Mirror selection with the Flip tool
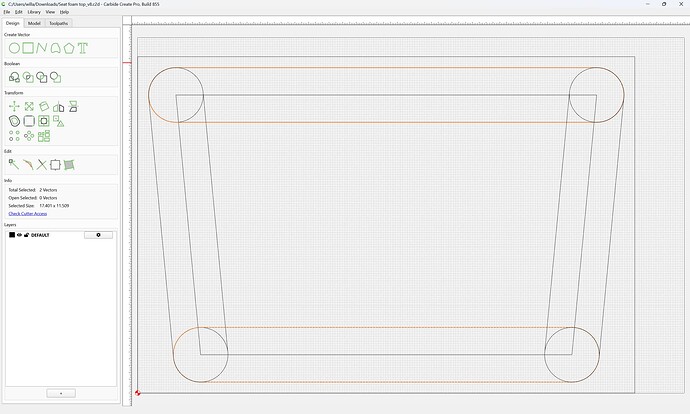The image size is (690, 414). [59, 106]
